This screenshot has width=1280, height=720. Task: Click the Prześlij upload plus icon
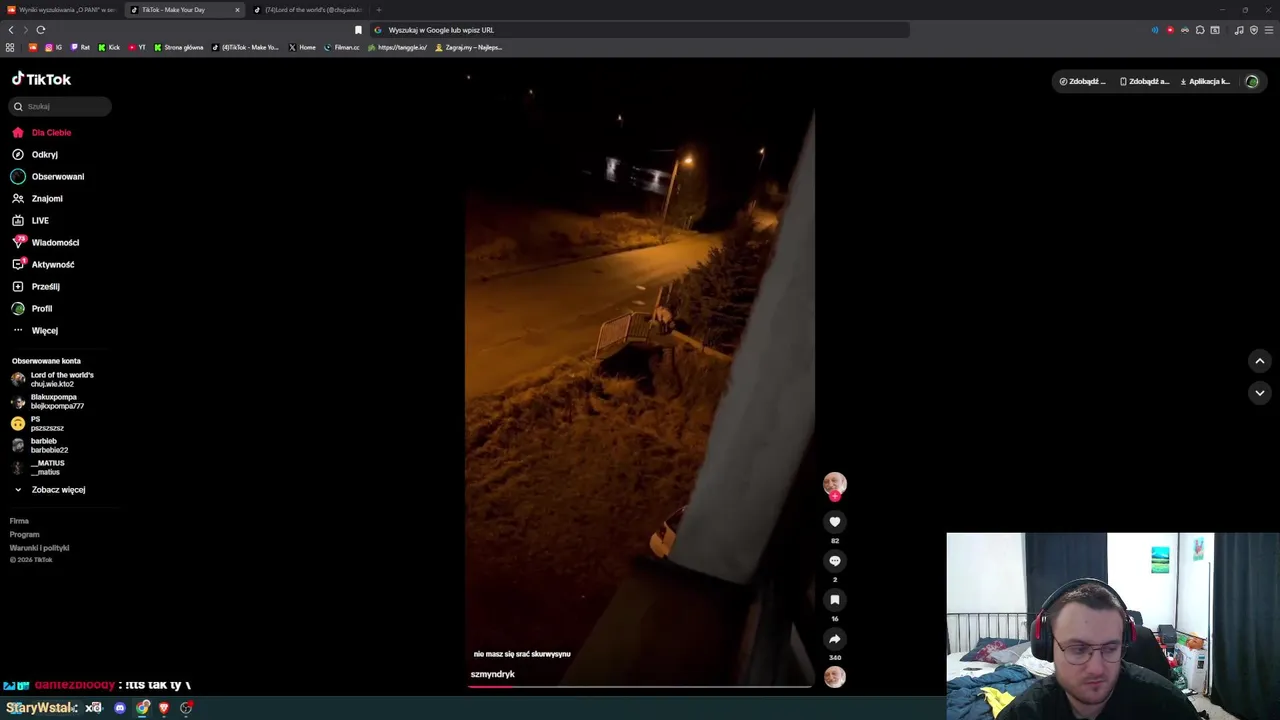(x=18, y=286)
